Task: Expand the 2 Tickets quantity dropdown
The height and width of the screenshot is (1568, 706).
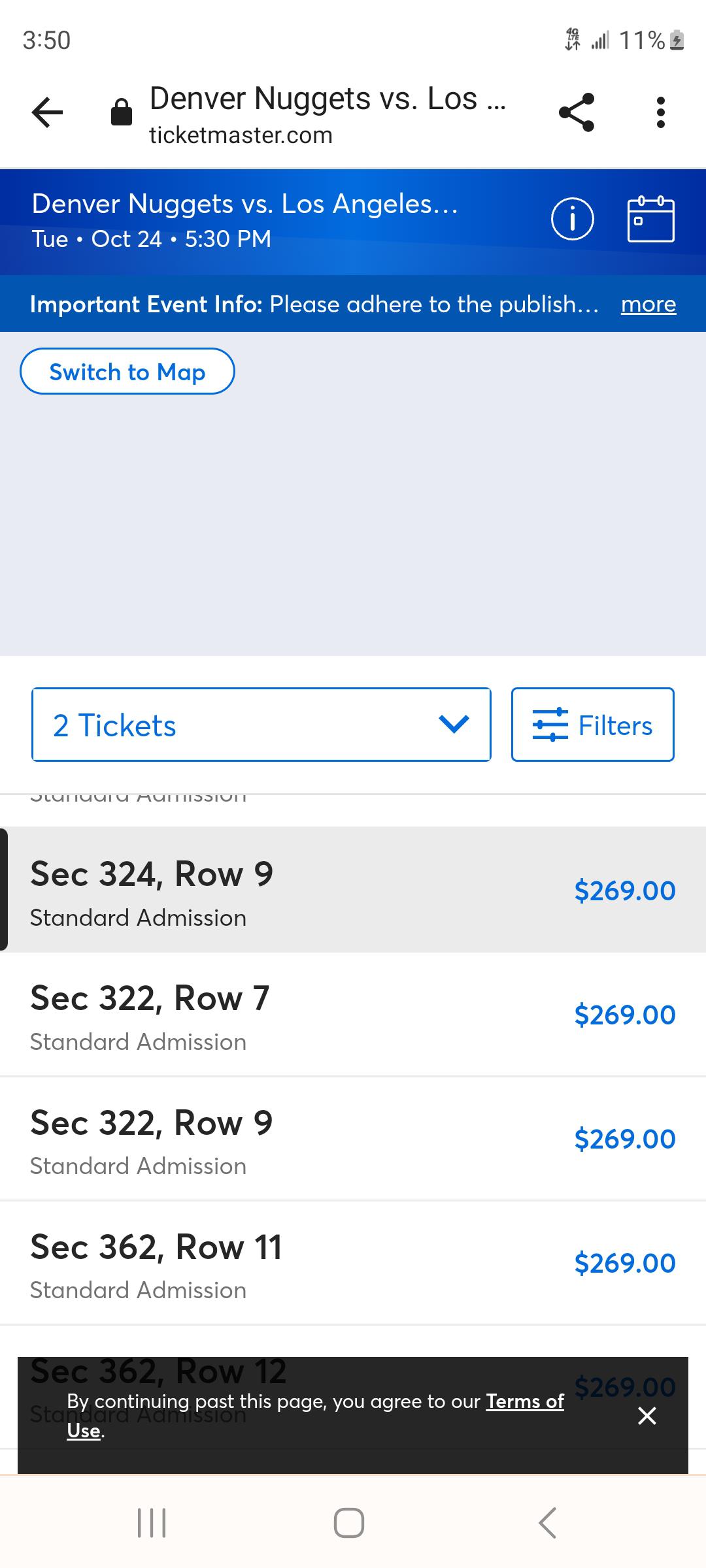Action: point(261,725)
